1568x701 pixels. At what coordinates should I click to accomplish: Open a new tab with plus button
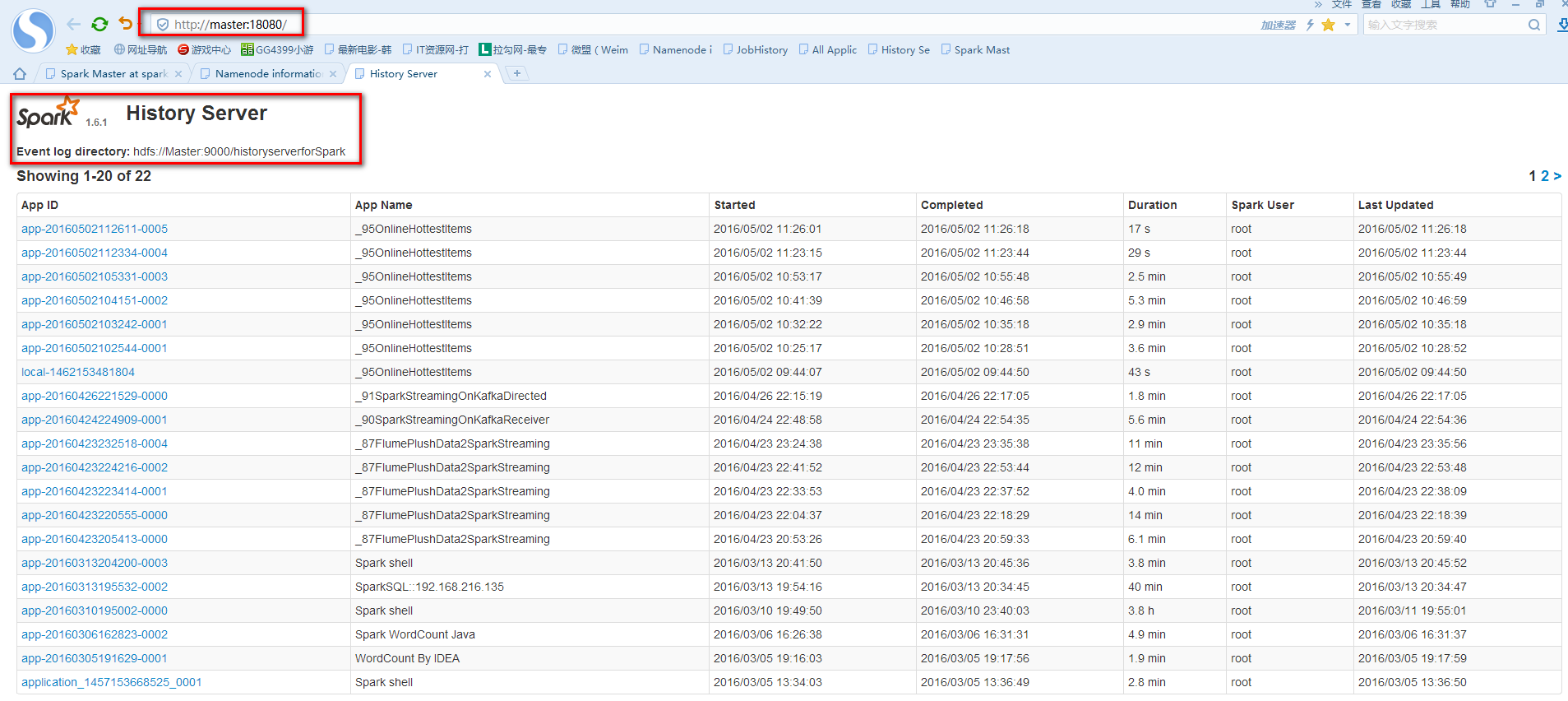(x=517, y=73)
